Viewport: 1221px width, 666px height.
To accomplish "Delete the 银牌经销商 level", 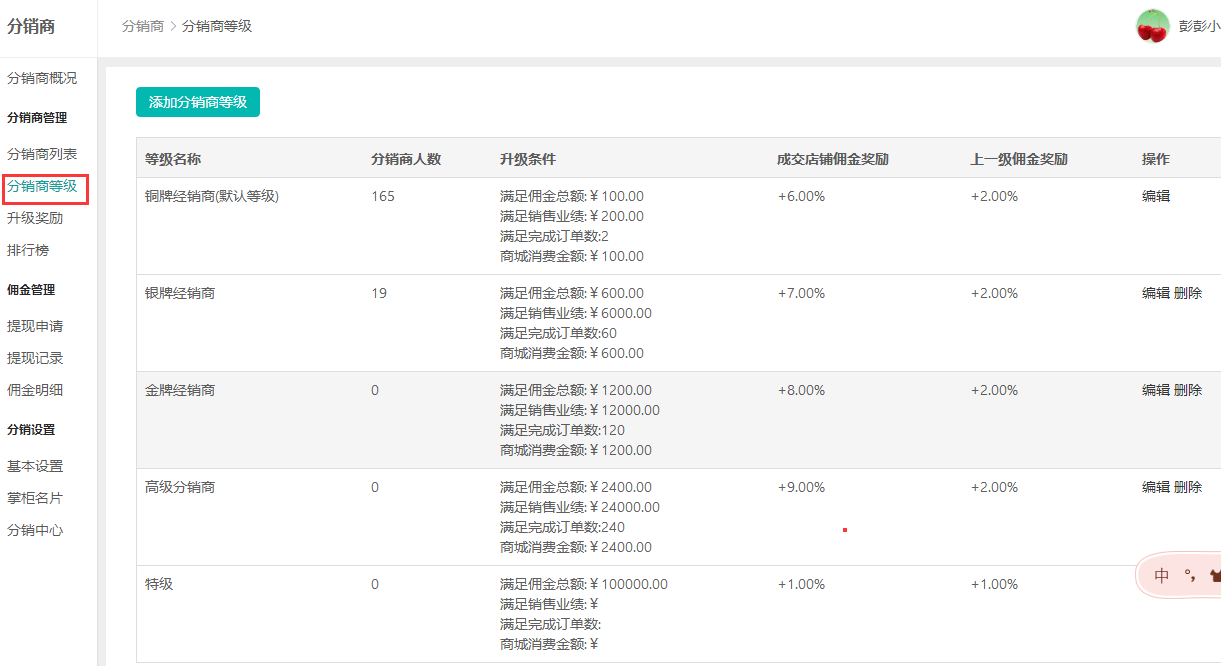I will [x=1188, y=293].
